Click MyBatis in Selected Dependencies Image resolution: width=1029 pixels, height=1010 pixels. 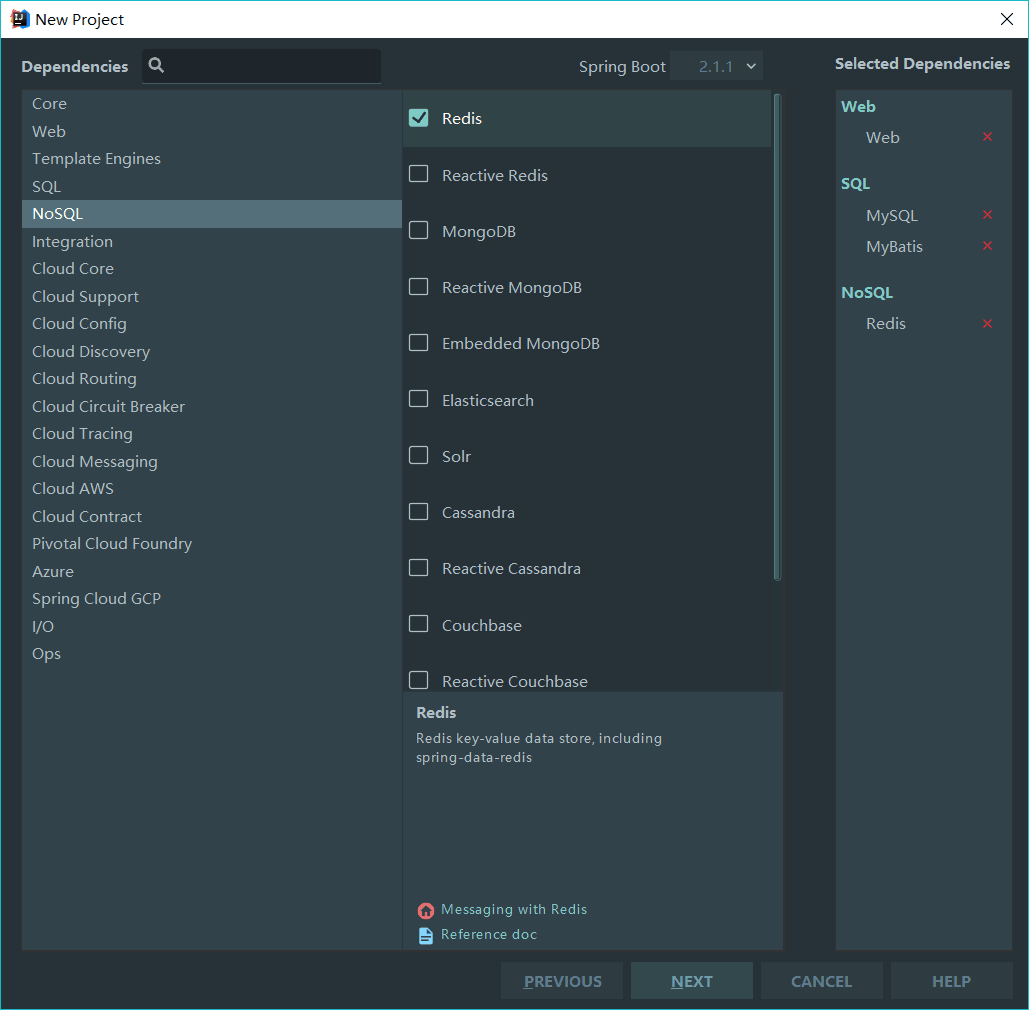(x=894, y=247)
